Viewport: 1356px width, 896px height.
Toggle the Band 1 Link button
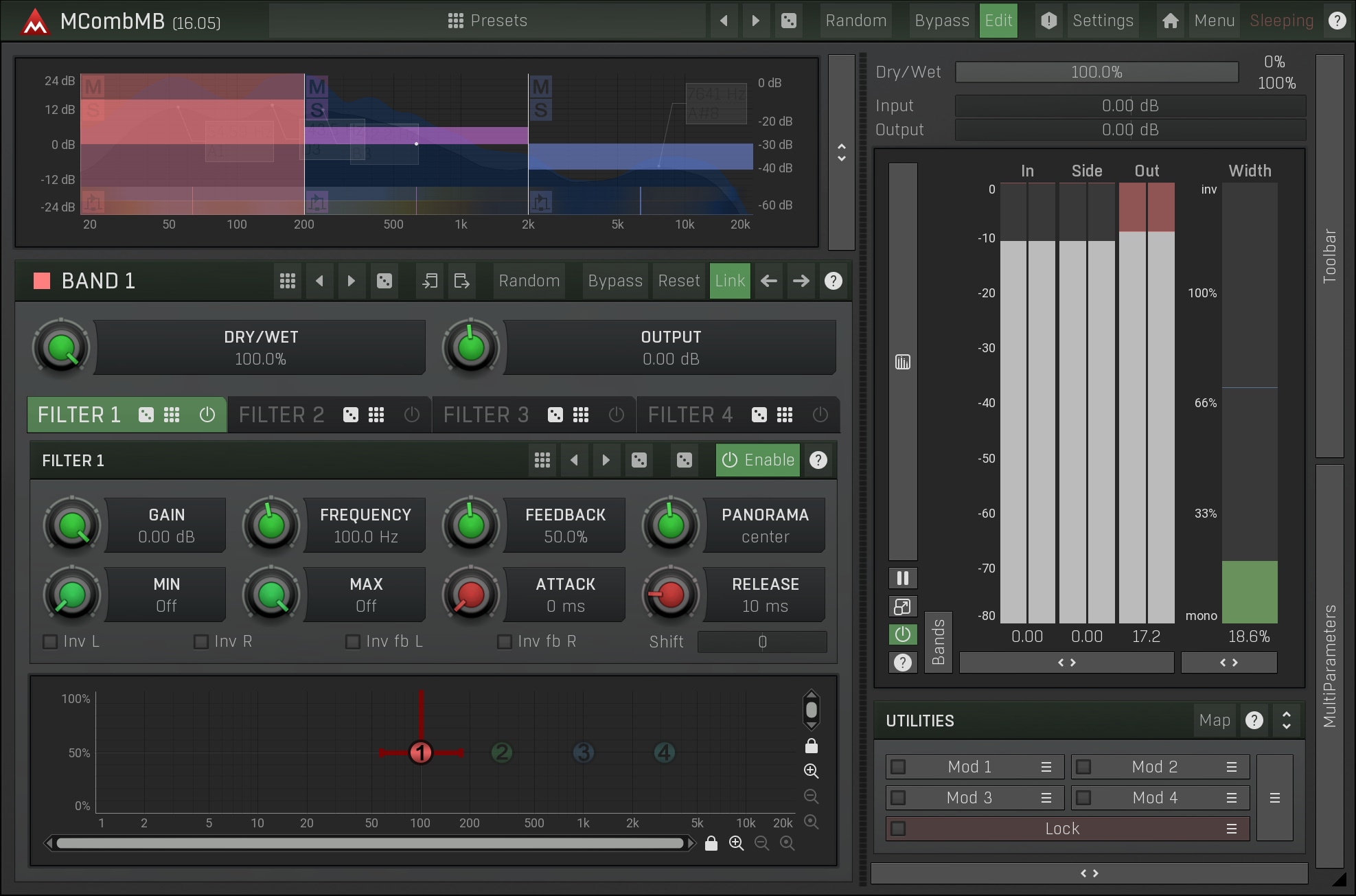pos(730,281)
